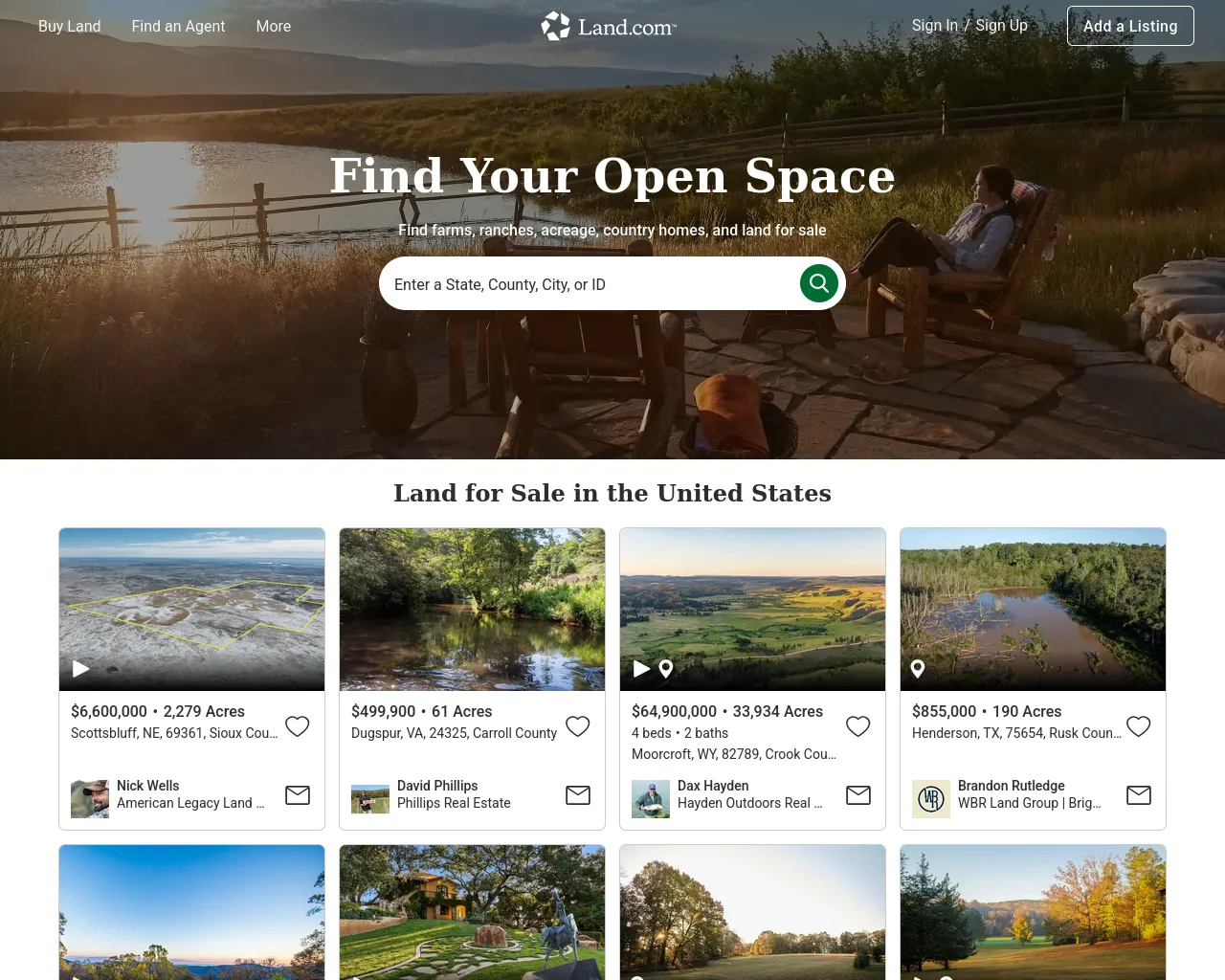Expand the More navigation menu

click(274, 26)
